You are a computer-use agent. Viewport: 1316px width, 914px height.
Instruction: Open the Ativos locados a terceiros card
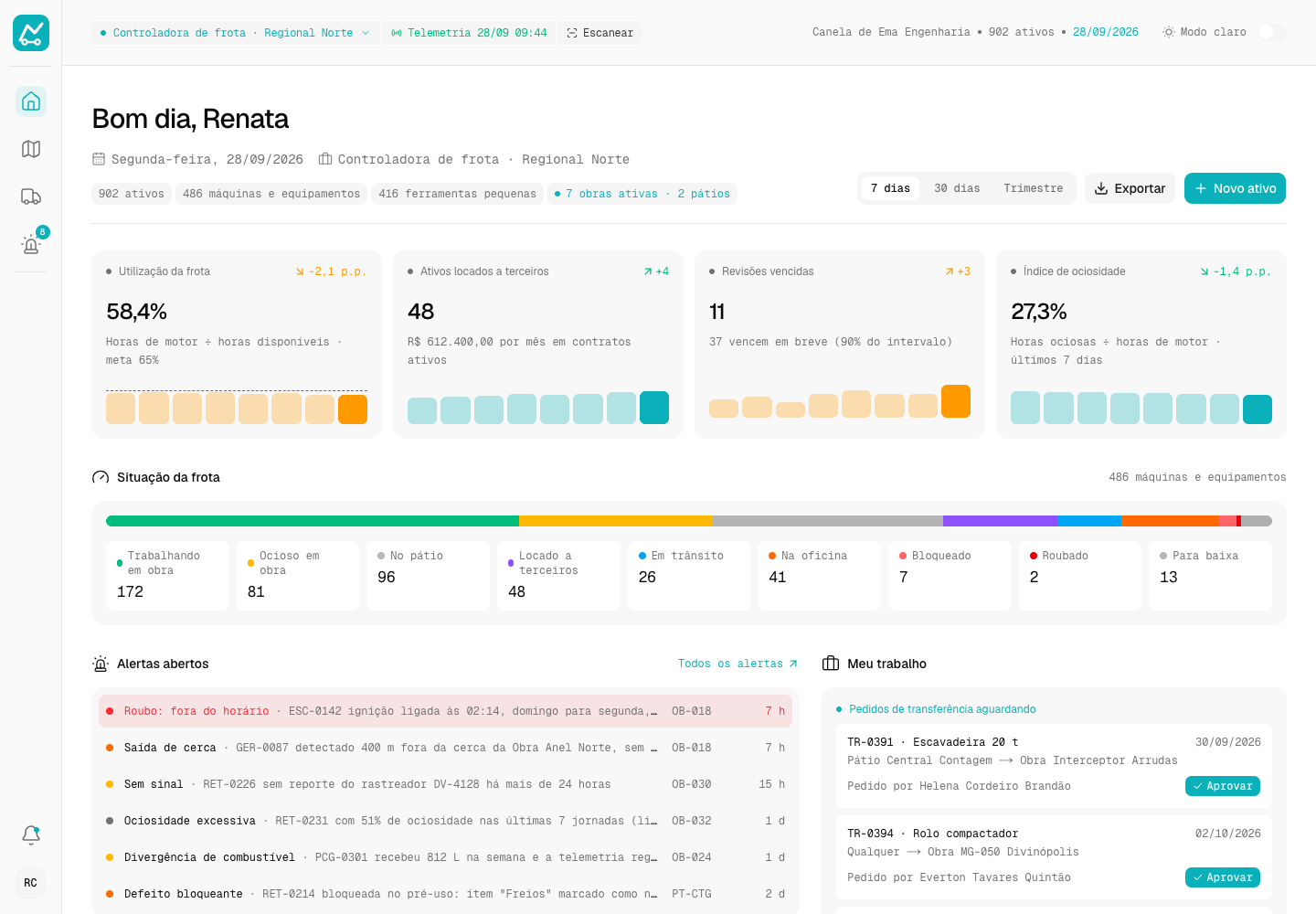538,345
